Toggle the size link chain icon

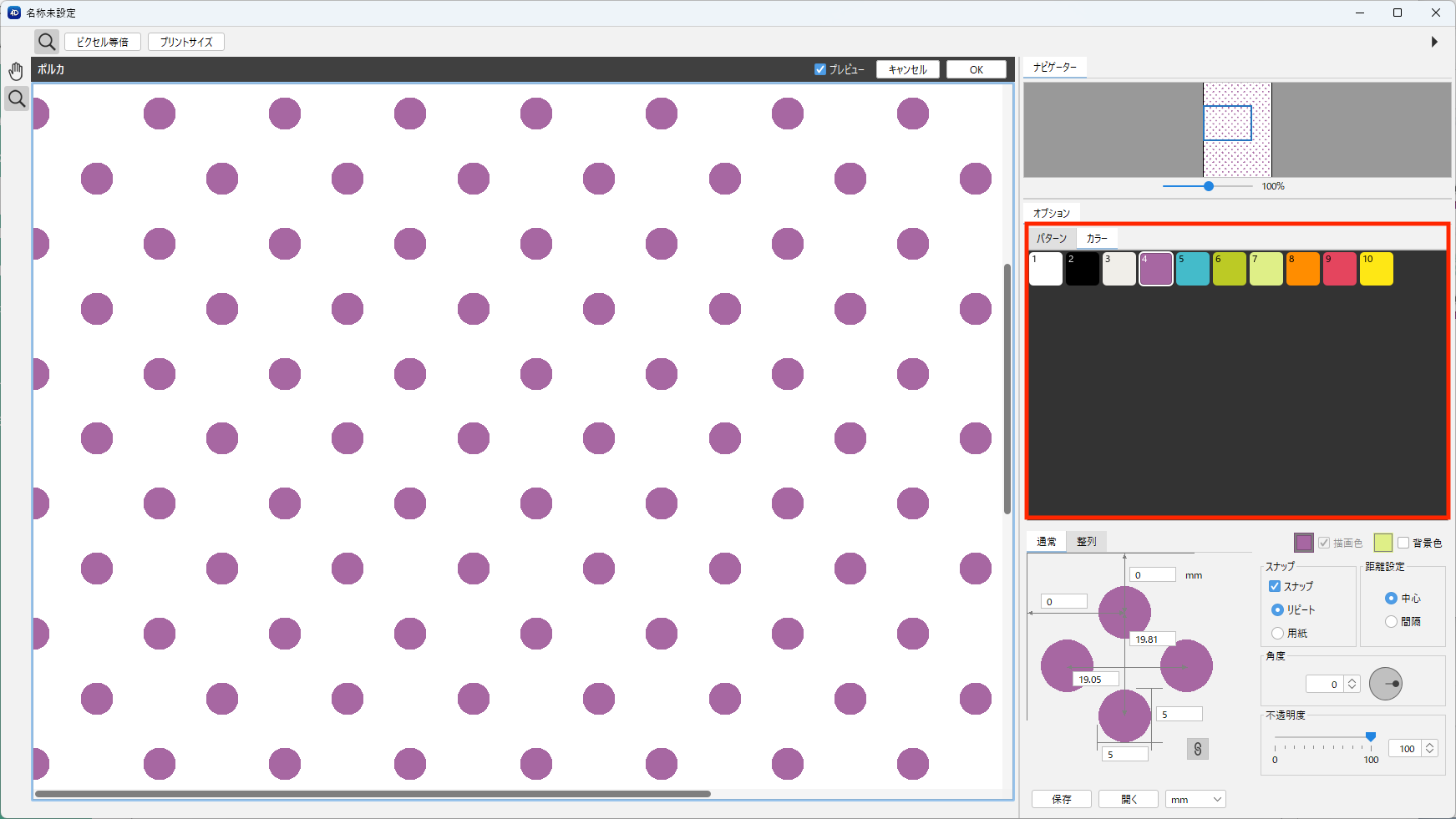(1197, 749)
